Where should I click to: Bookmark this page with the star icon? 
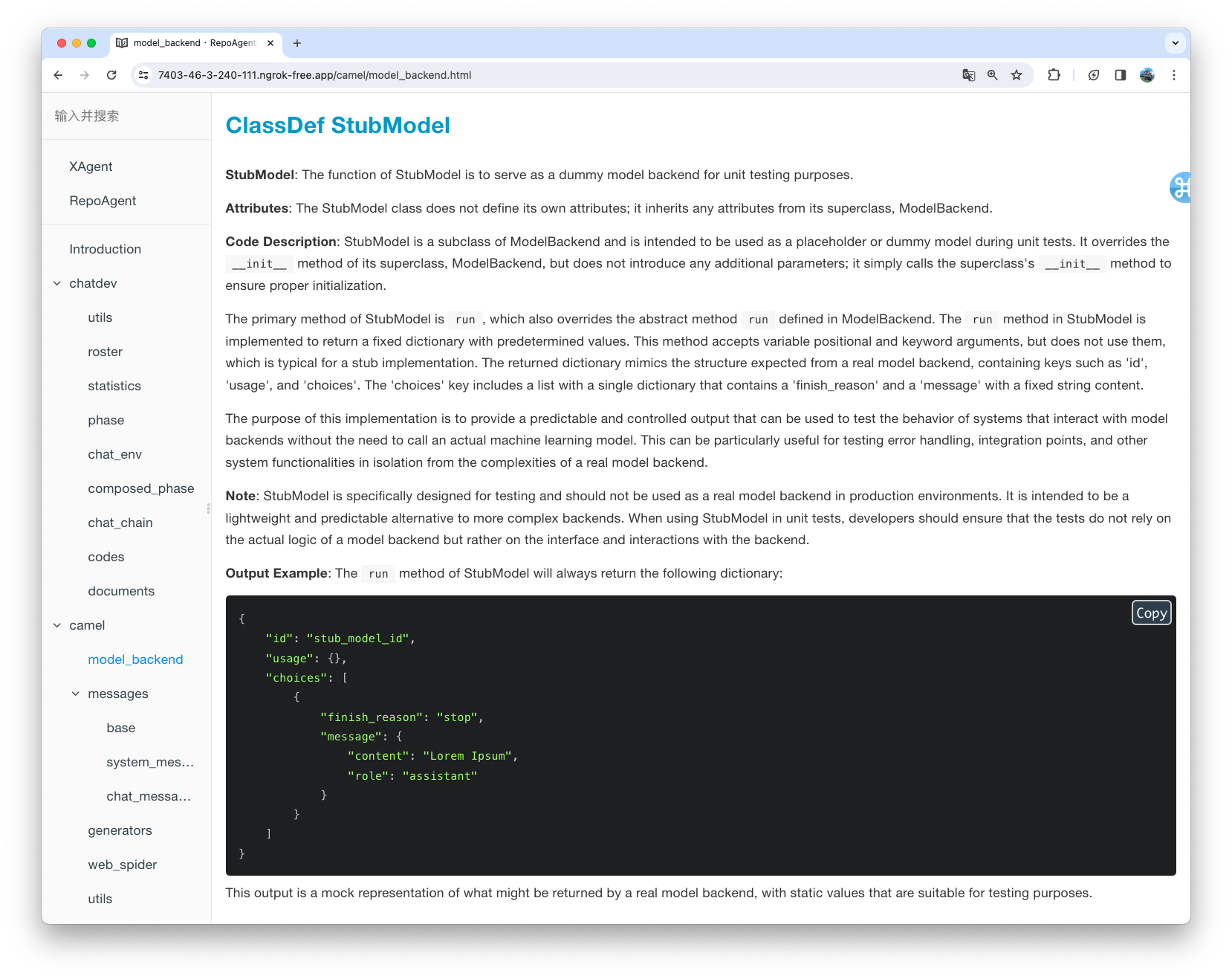pyautogui.click(x=1017, y=75)
